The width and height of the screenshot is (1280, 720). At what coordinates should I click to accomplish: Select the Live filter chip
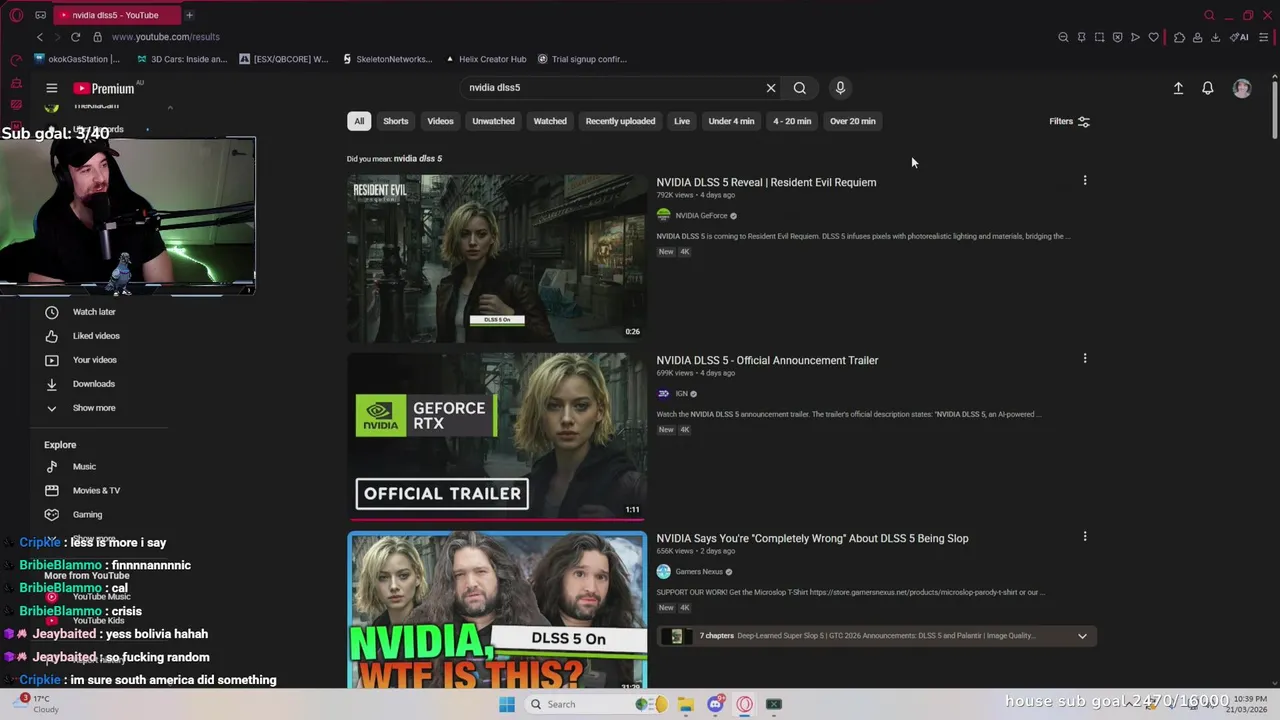[682, 121]
